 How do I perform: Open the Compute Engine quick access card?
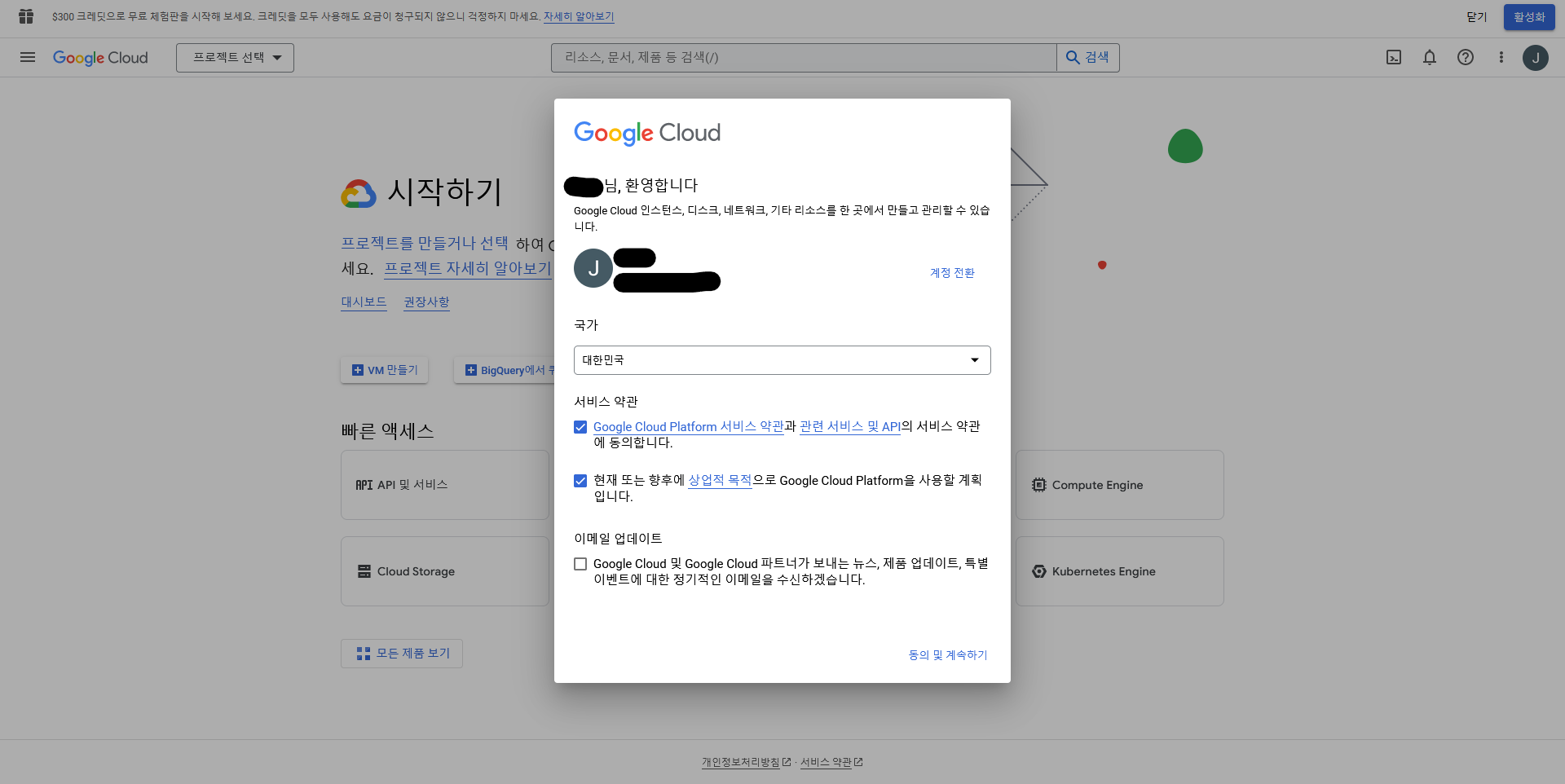click(x=1120, y=485)
